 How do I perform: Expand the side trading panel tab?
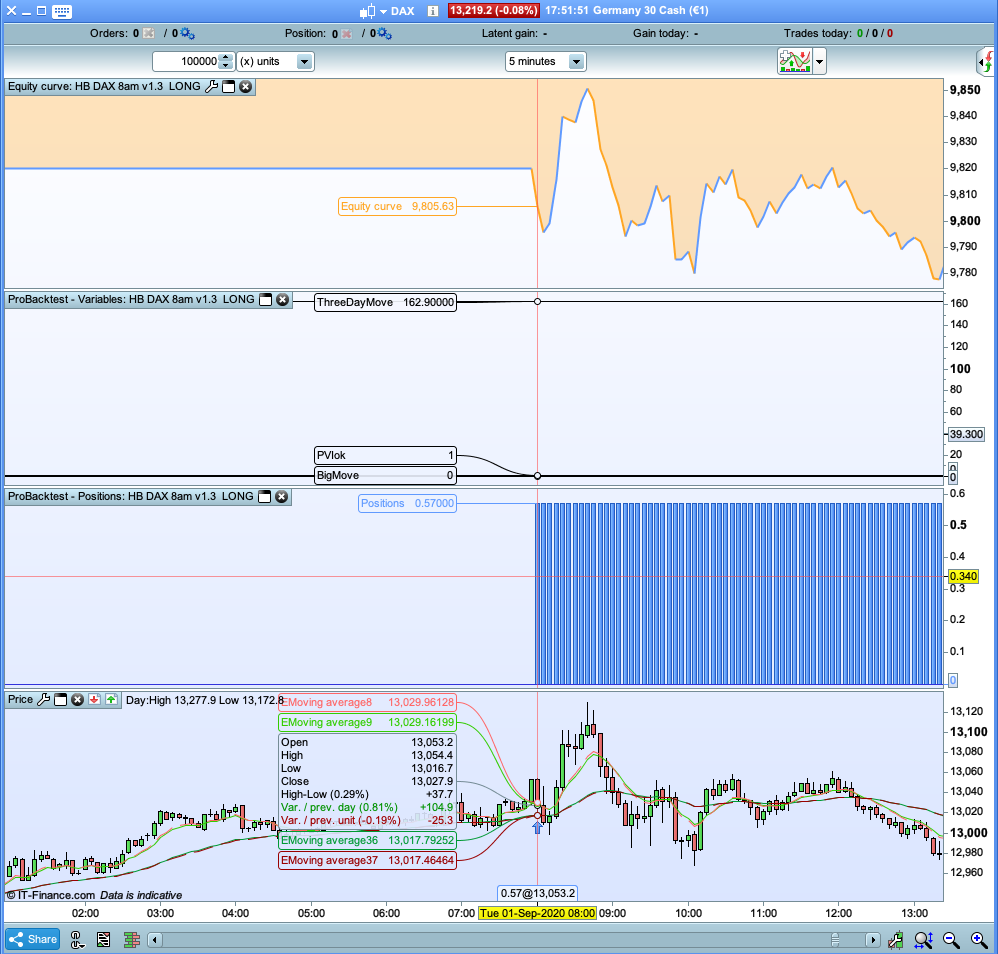click(985, 62)
